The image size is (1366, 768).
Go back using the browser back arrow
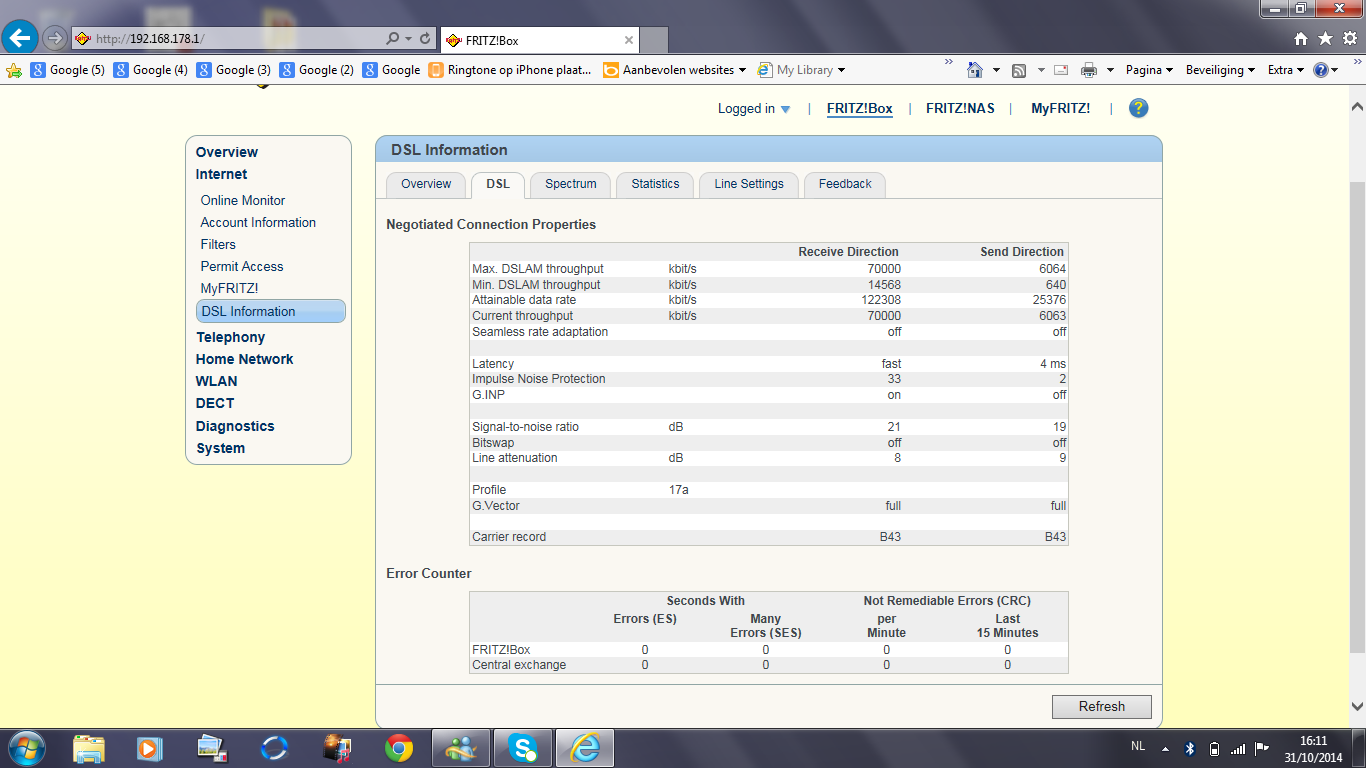21,39
